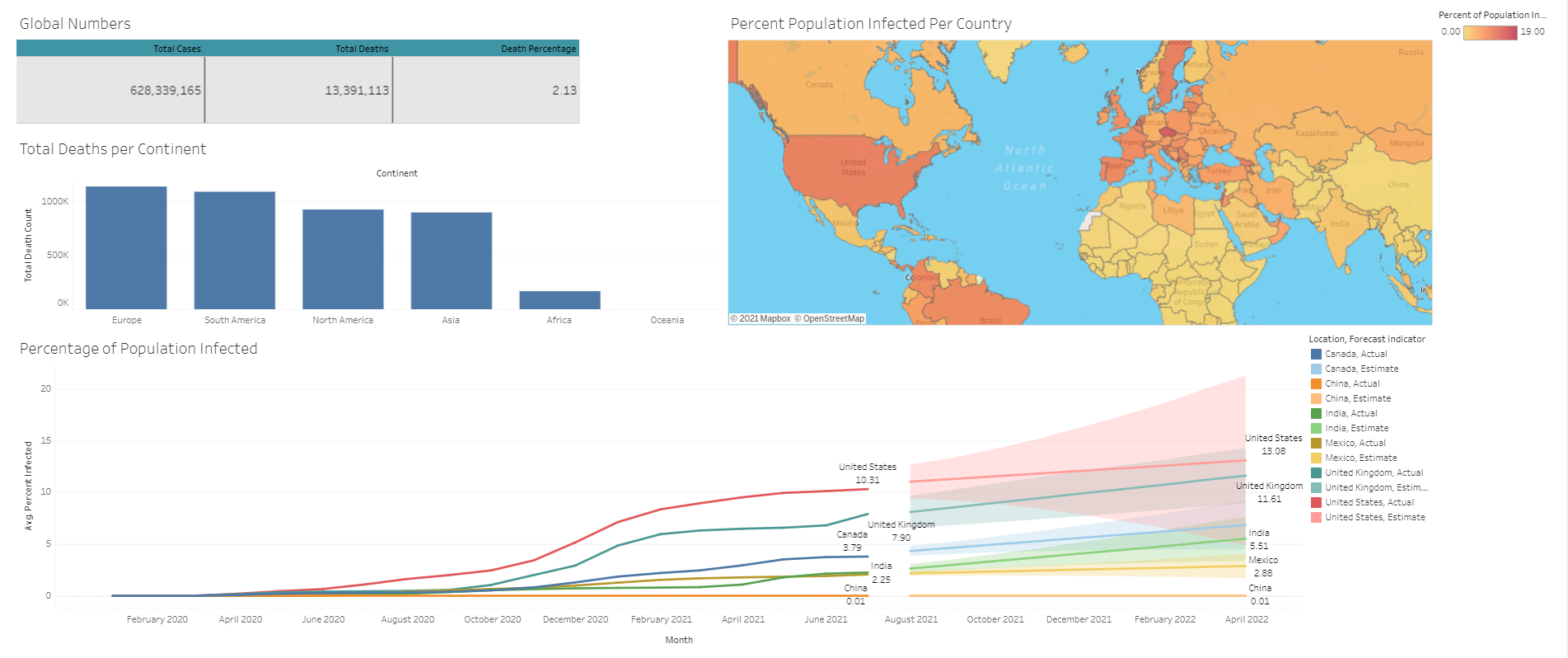
Task: Click the United States on the map
Action: [x=853, y=167]
